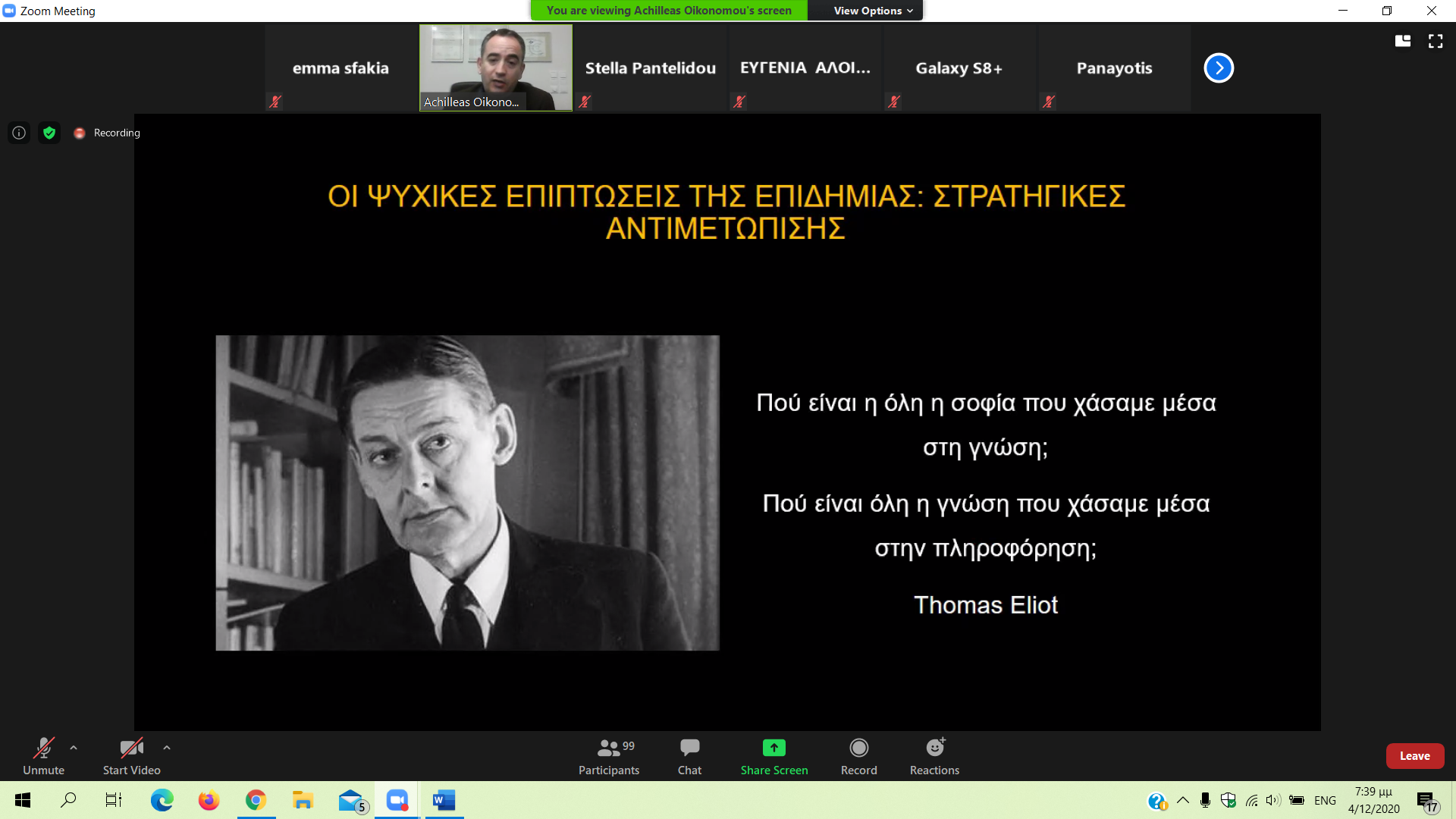The image size is (1456, 819).
Task: Open the ENG language indicator in the tray
Action: [x=1325, y=800]
